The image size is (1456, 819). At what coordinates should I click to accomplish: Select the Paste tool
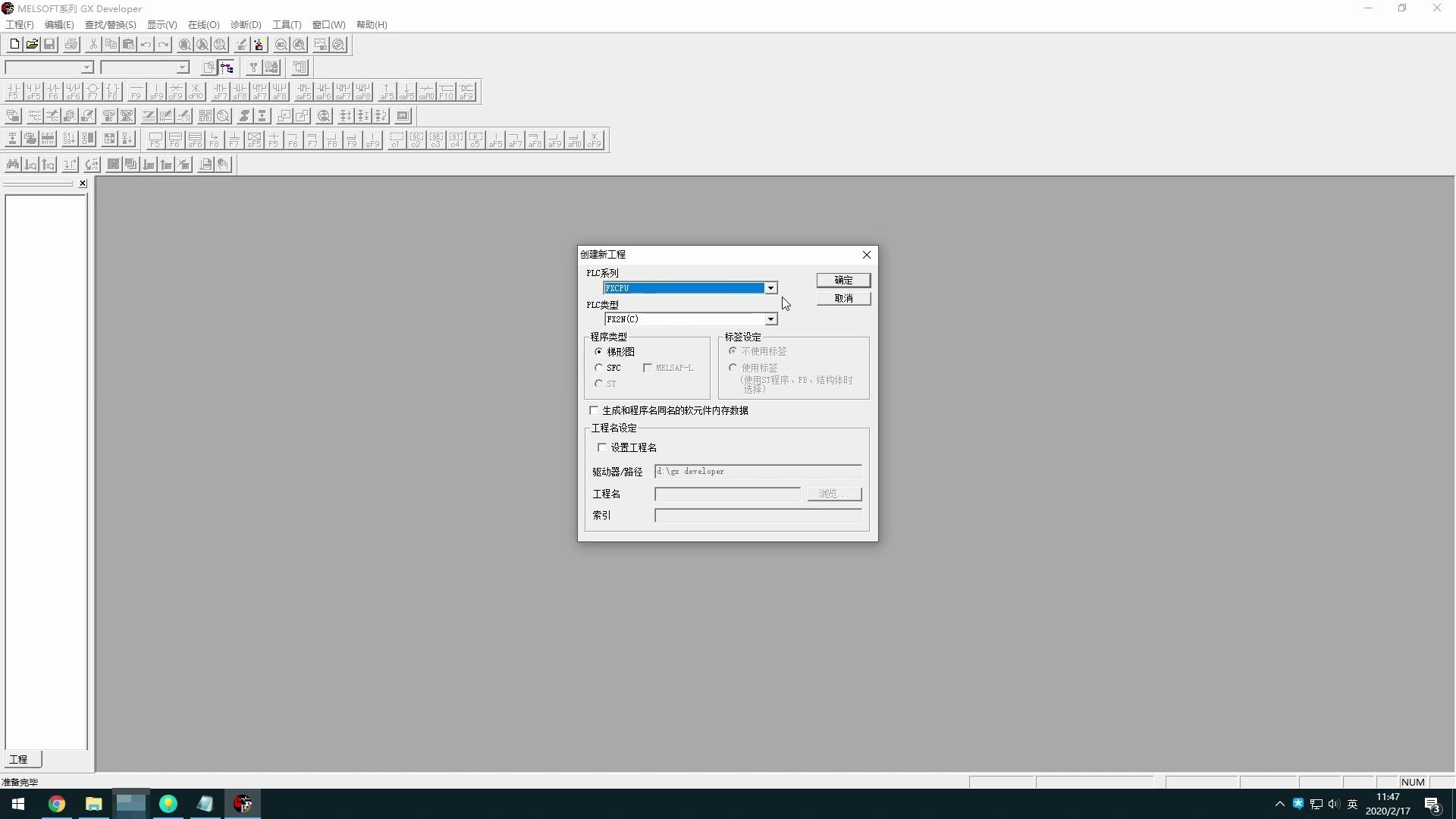[128, 44]
